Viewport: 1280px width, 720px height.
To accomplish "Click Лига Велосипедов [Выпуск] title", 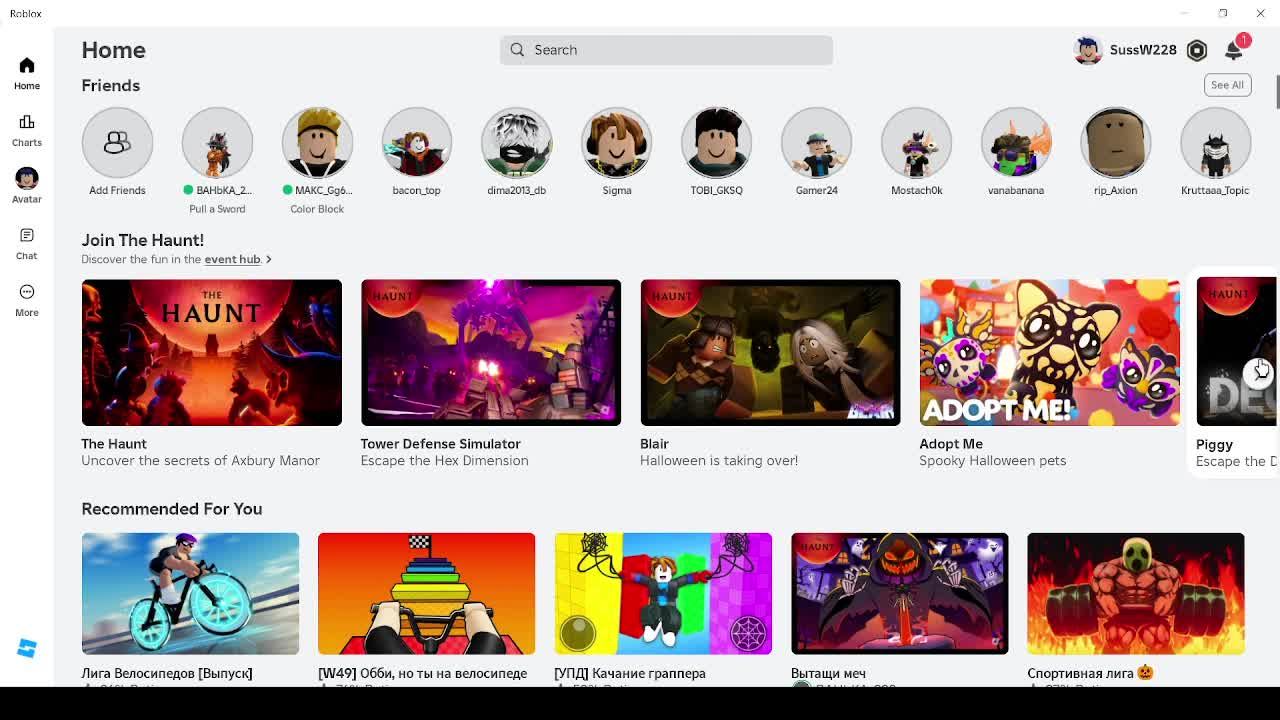I will [x=167, y=674].
